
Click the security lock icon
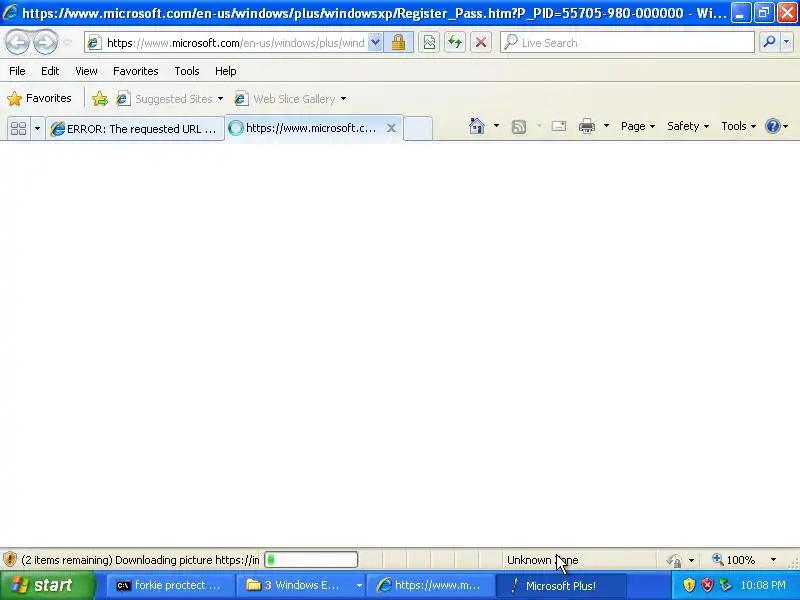pyautogui.click(x=398, y=43)
